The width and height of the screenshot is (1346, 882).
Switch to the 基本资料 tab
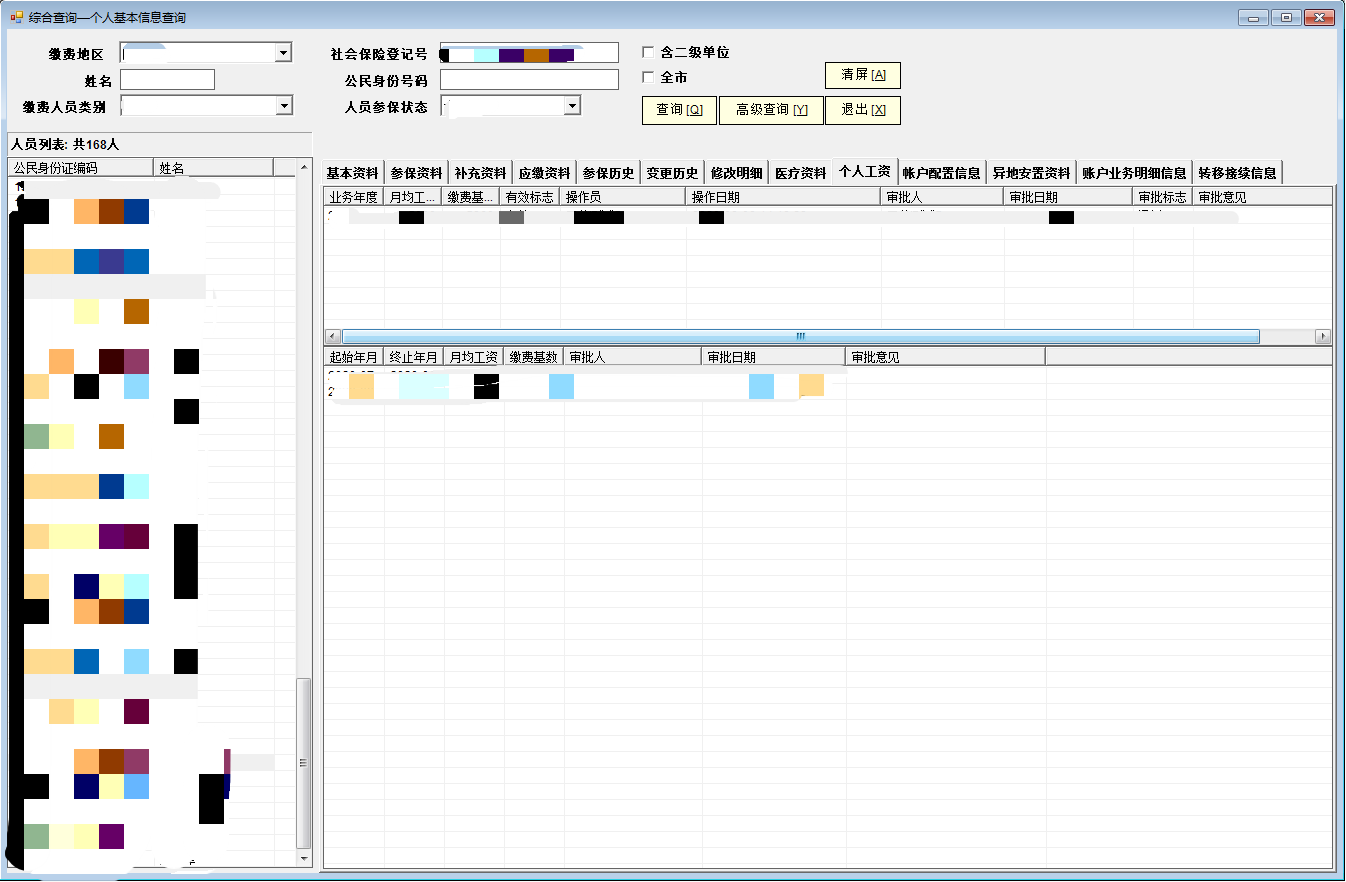(x=352, y=173)
